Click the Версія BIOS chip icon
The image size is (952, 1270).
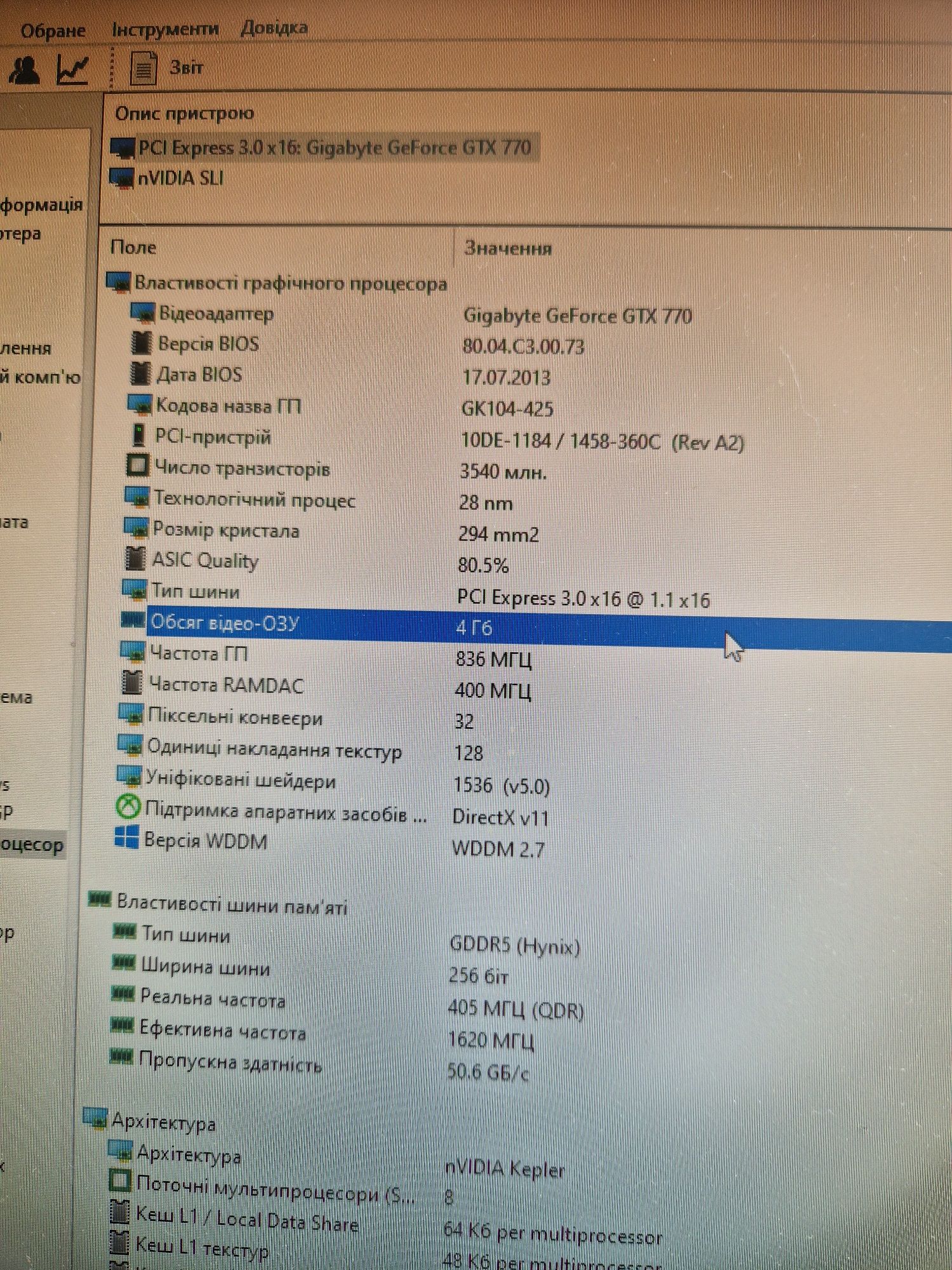tap(141, 343)
